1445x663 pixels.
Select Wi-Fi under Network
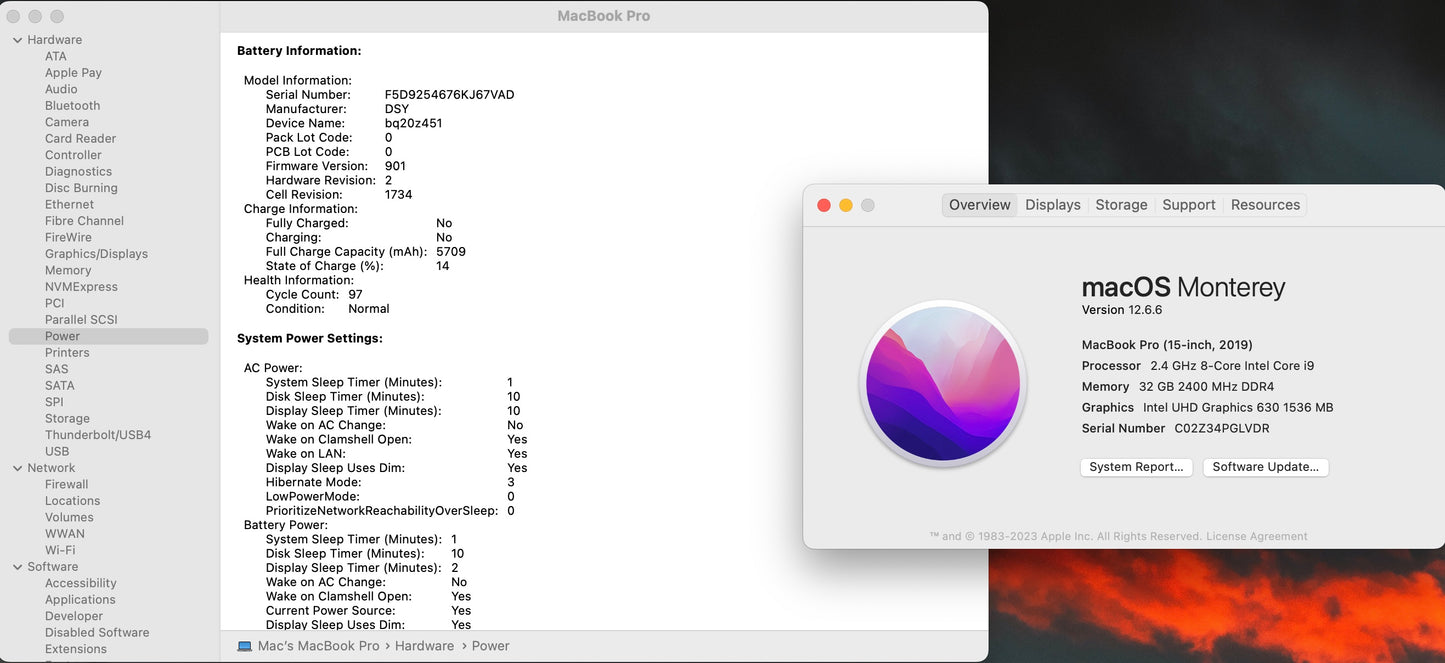click(x=60, y=550)
